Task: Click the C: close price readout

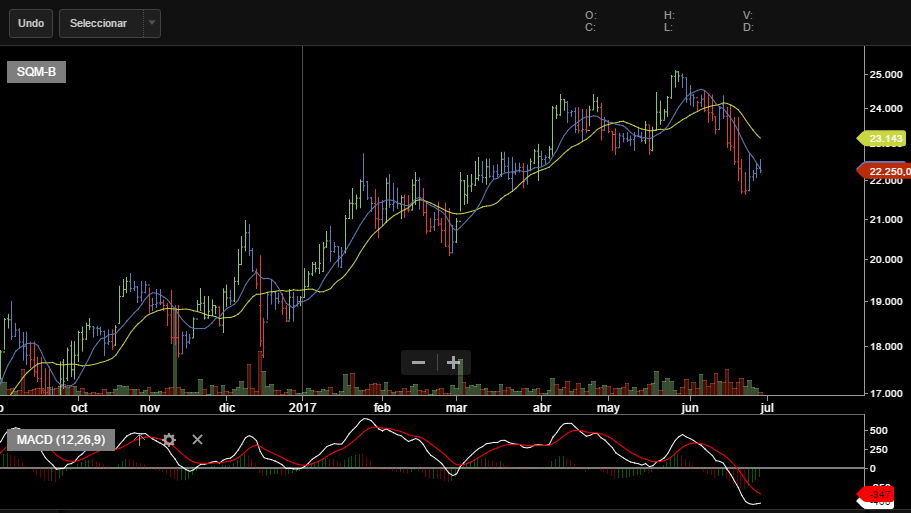Action: pyautogui.click(x=590, y=27)
